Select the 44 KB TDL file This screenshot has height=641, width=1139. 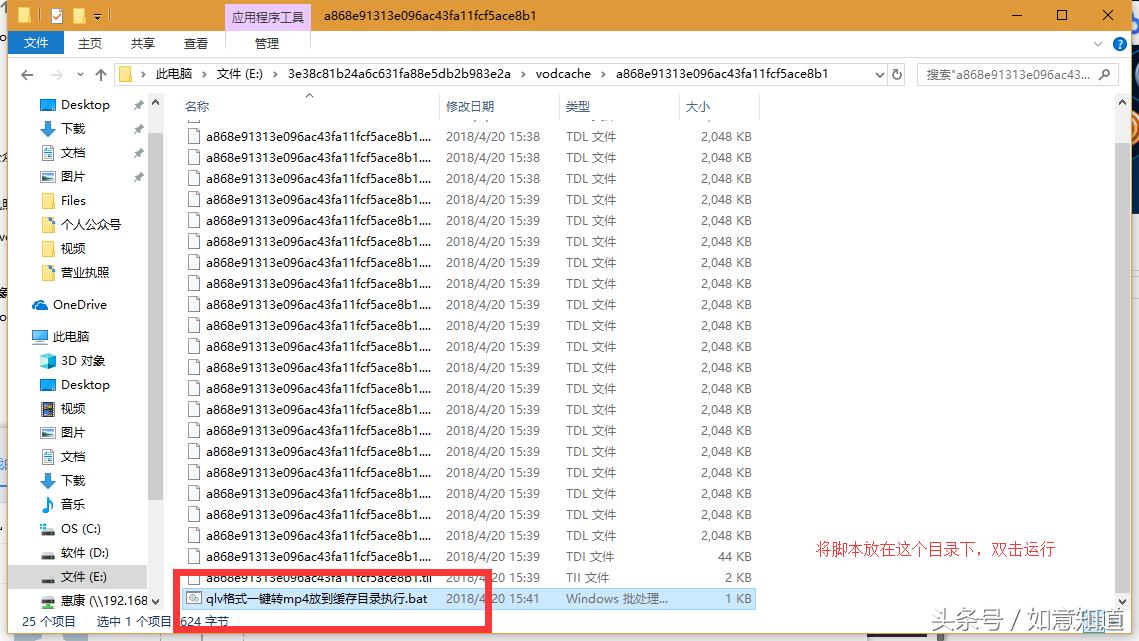(x=469, y=557)
